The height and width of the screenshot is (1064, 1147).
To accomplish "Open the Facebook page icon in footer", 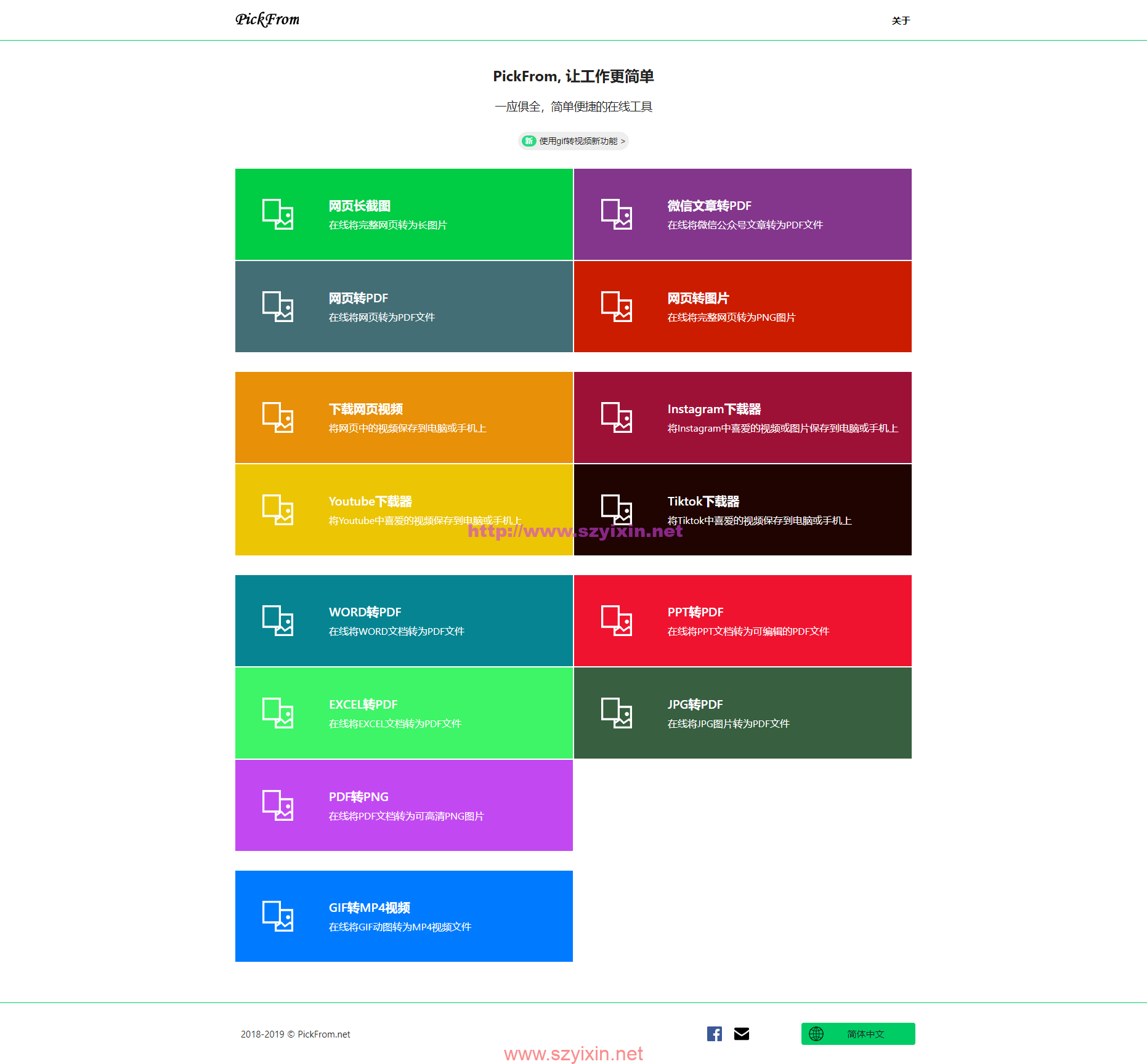I will [715, 1034].
